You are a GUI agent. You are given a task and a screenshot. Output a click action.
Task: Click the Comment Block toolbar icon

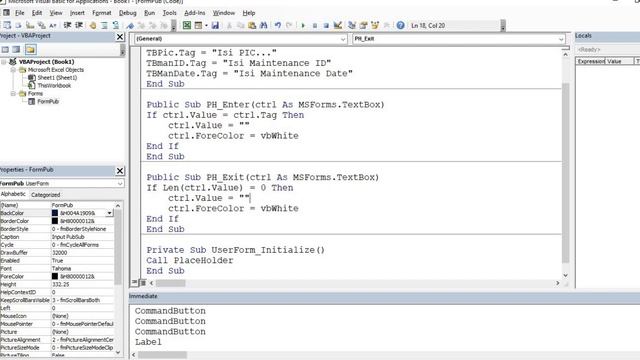click(104, 25)
